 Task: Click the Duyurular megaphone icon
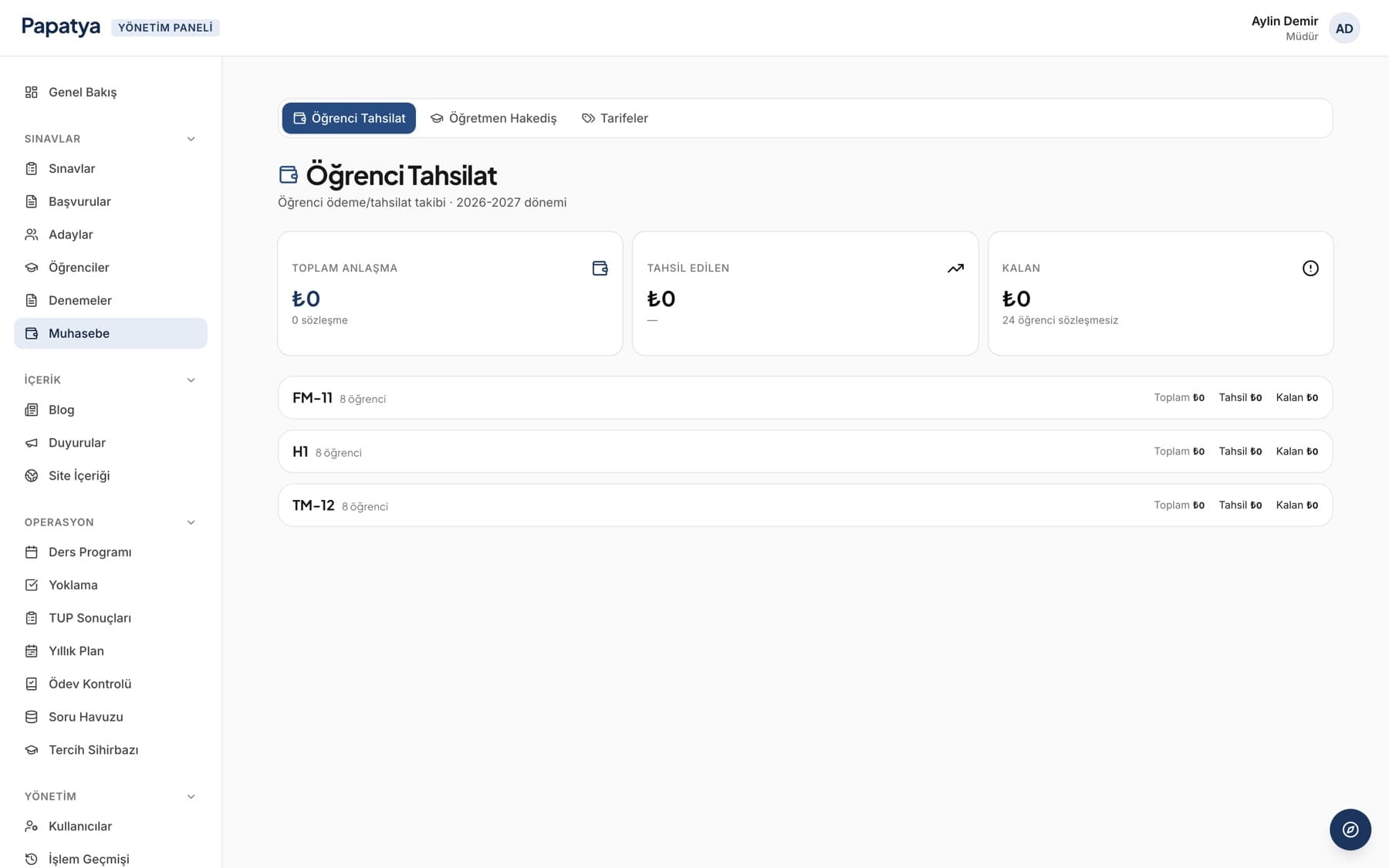point(32,443)
